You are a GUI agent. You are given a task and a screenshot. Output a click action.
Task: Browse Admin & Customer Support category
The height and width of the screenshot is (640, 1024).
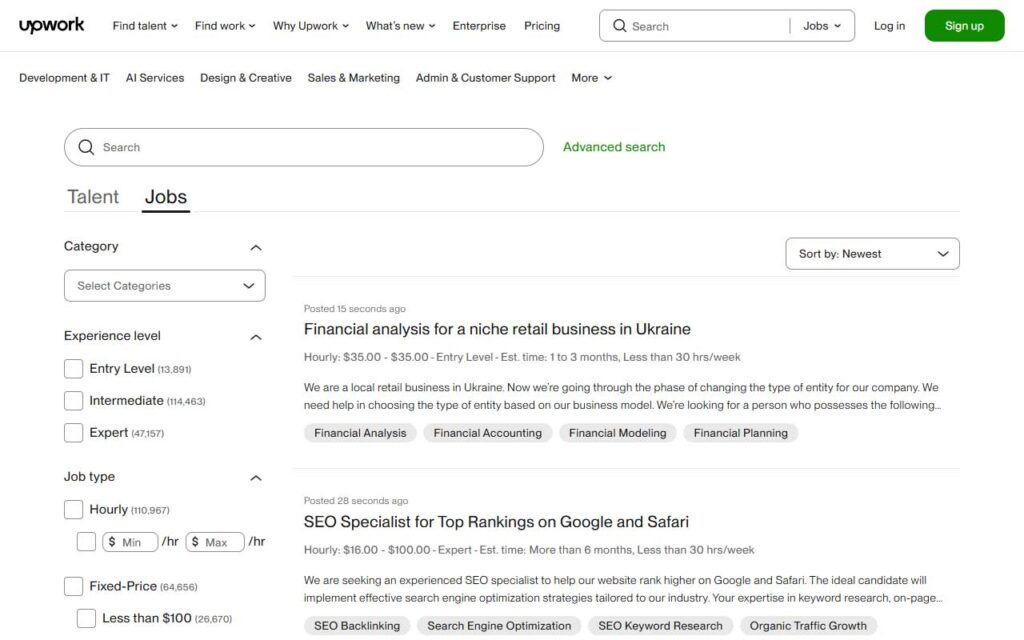(485, 78)
